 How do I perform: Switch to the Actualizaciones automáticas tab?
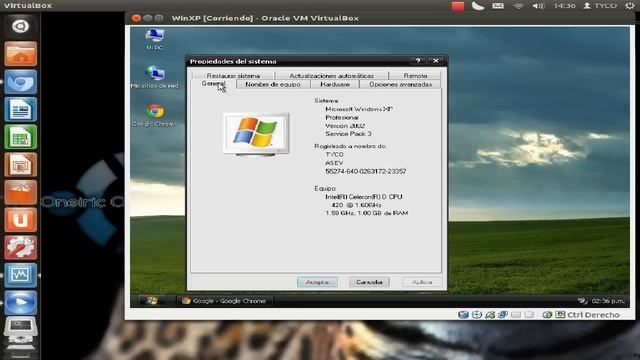331,76
